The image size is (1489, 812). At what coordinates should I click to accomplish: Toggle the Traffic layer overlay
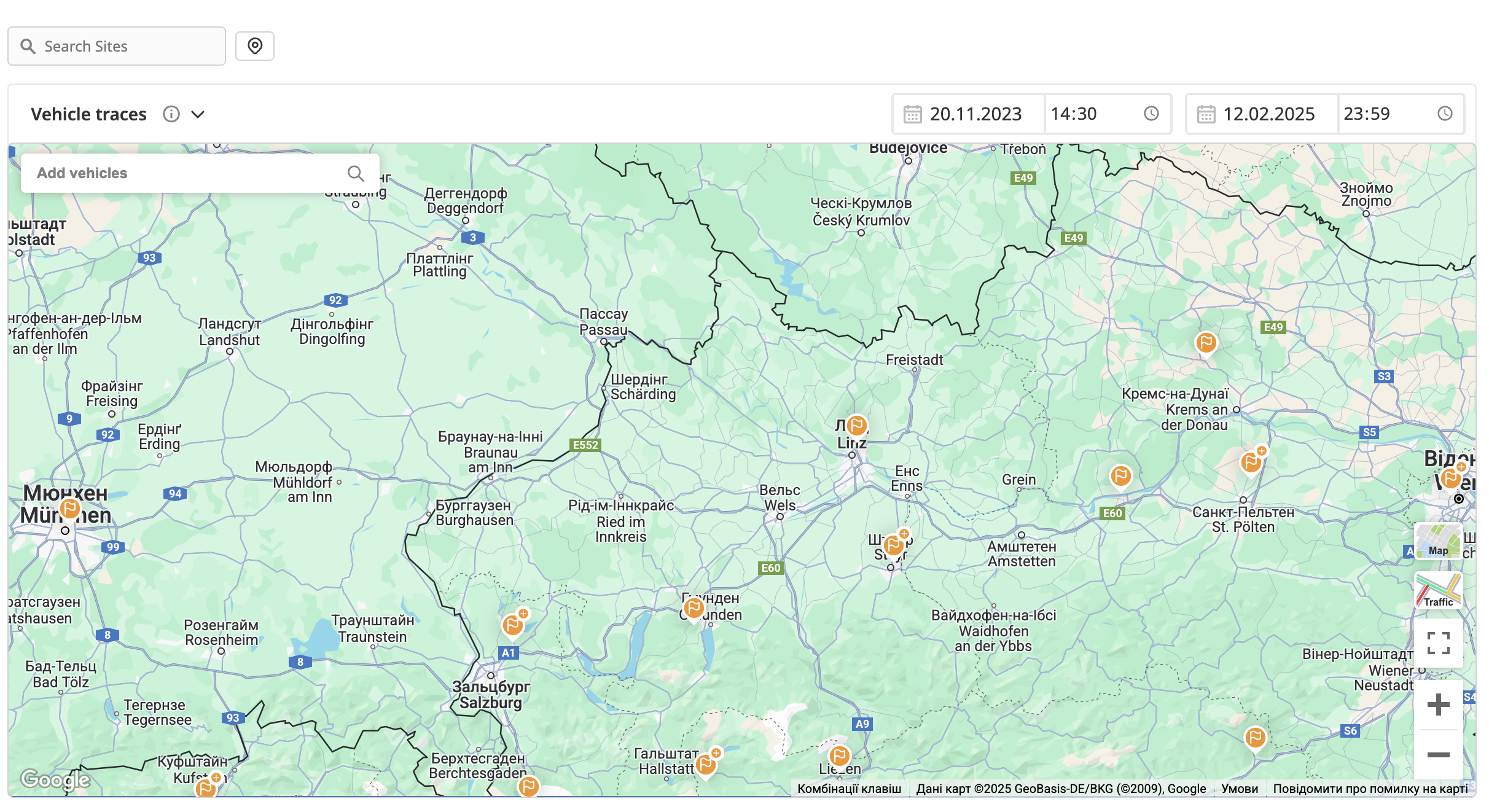[1438, 590]
